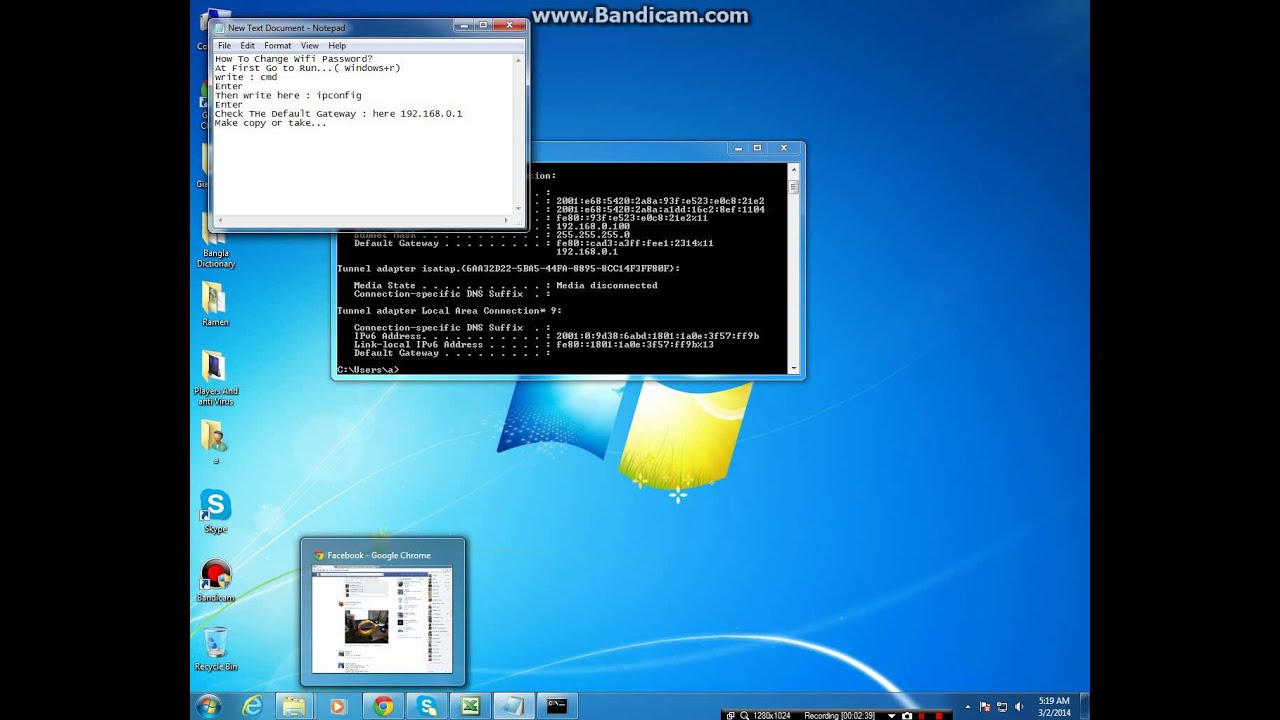The width and height of the screenshot is (1280, 720).
Task: Click the 'C:\Users\a>' prompt in Command Prompt
Action: [x=368, y=369]
